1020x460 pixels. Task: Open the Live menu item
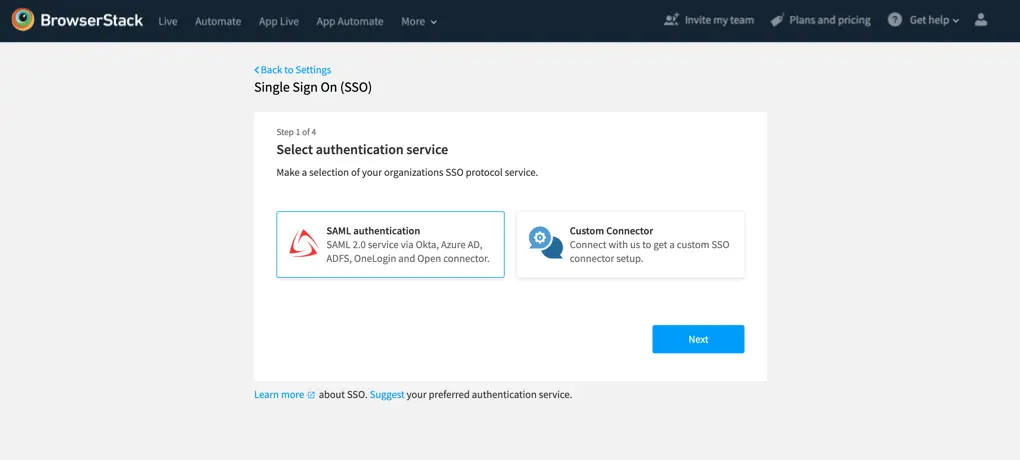tap(168, 21)
